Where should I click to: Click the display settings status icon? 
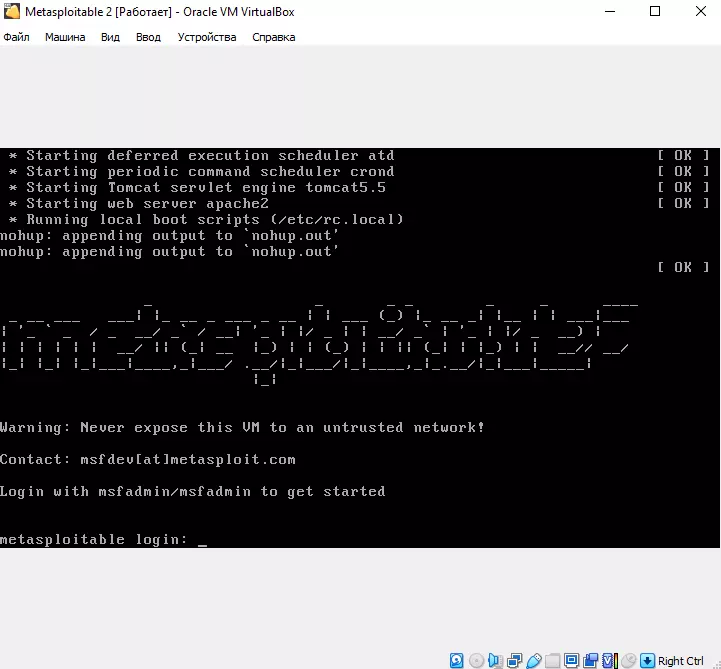(571, 660)
